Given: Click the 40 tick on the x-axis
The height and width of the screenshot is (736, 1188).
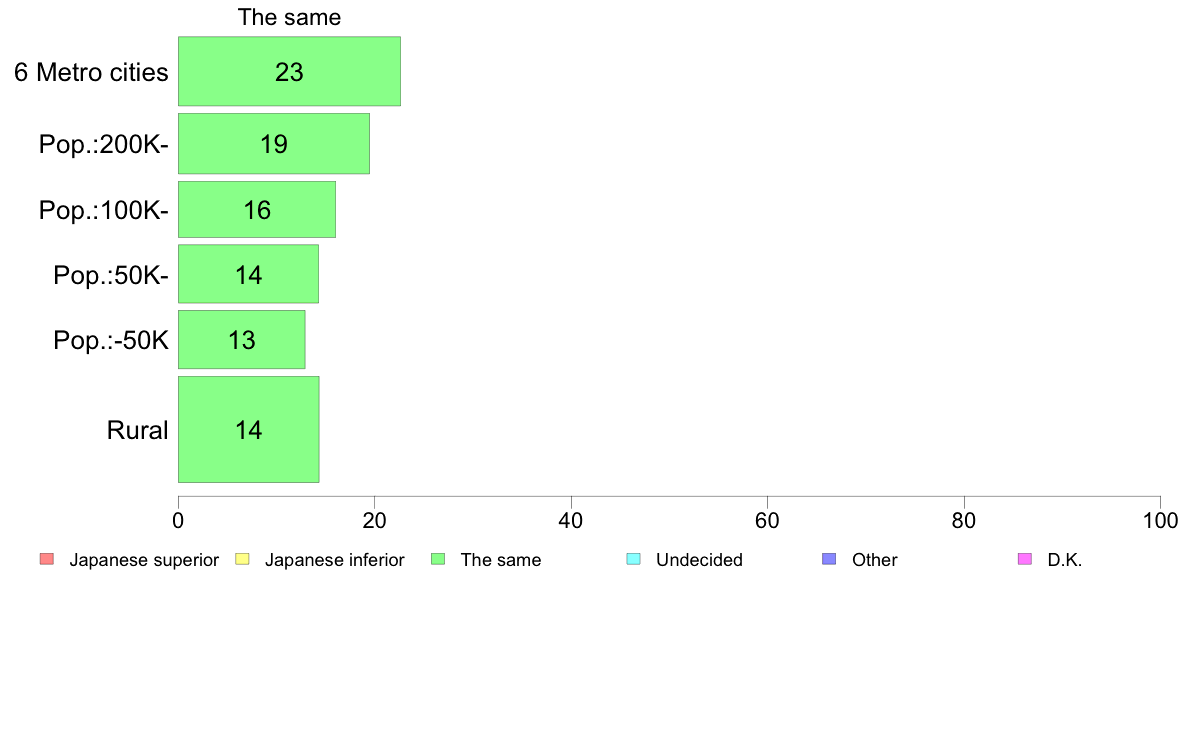Looking at the screenshot, I should [571, 521].
